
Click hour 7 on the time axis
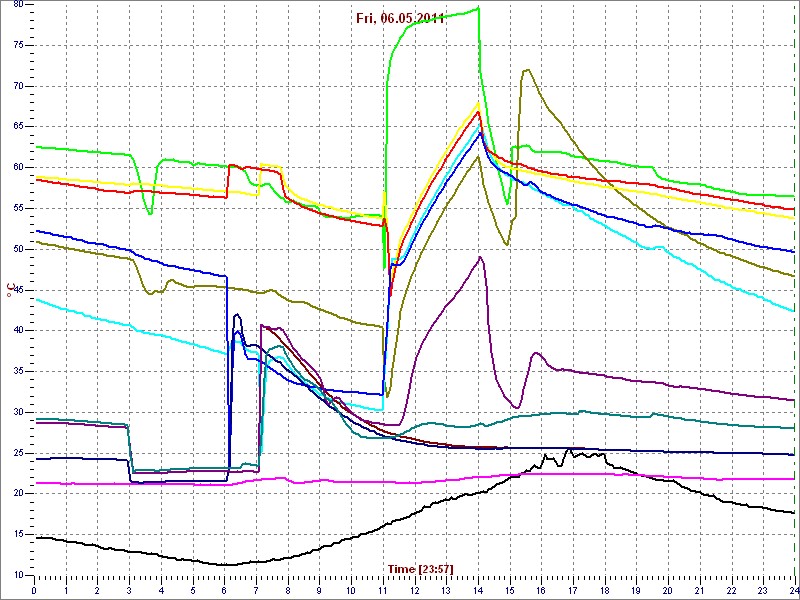[256, 589]
